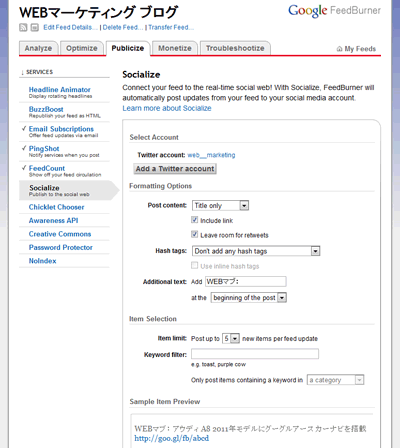400x448 pixels.
Task: Open the Hash tags dropdown
Action: click(x=256, y=251)
